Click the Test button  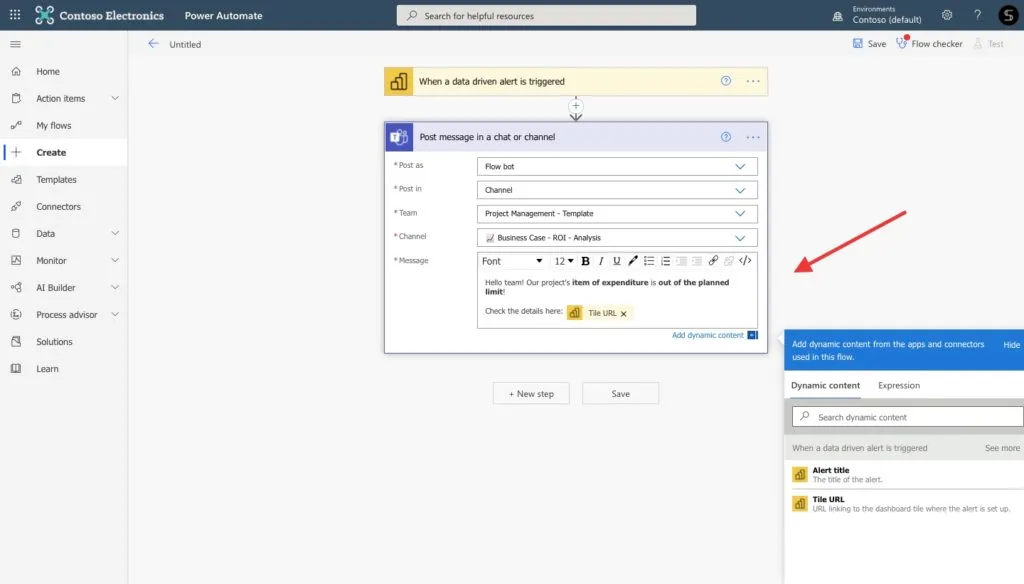coord(989,44)
